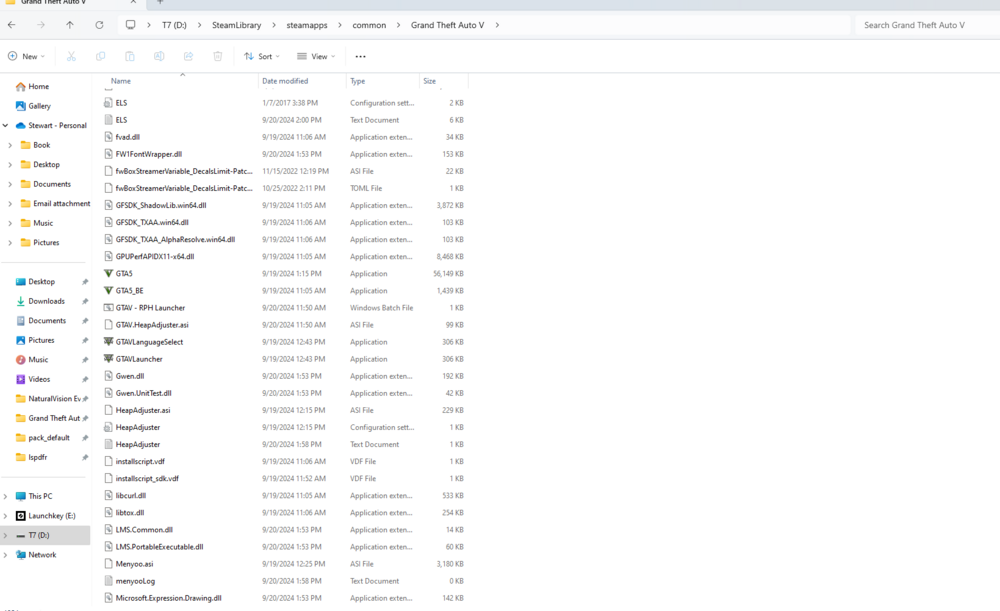This screenshot has width=1000, height=611.
Task: Click the GTA5 application icon
Action: [x=109, y=273]
